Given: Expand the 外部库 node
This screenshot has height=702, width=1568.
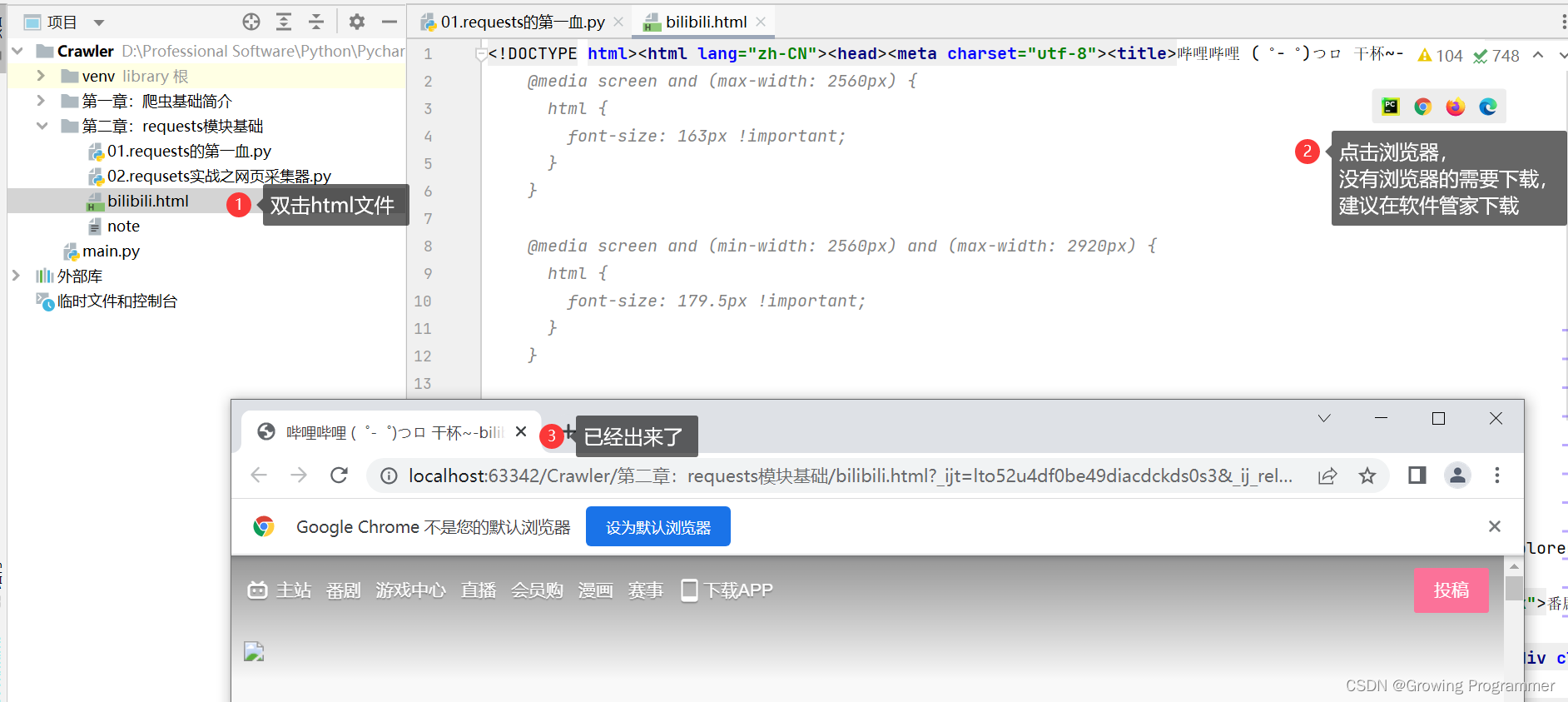Looking at the screenshot, I should pos(16,276).
